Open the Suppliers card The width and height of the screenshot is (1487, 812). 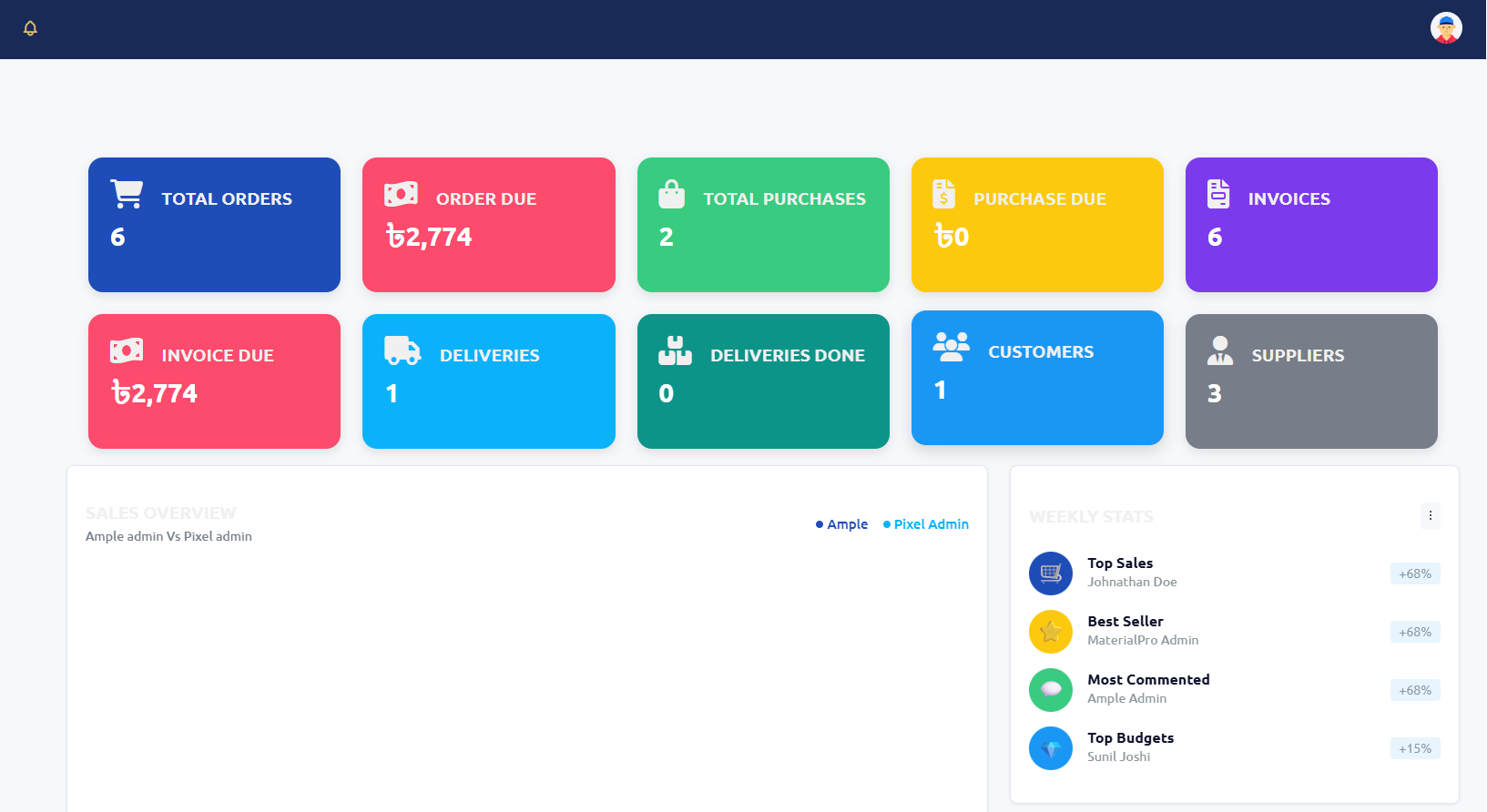point(1311,381)
